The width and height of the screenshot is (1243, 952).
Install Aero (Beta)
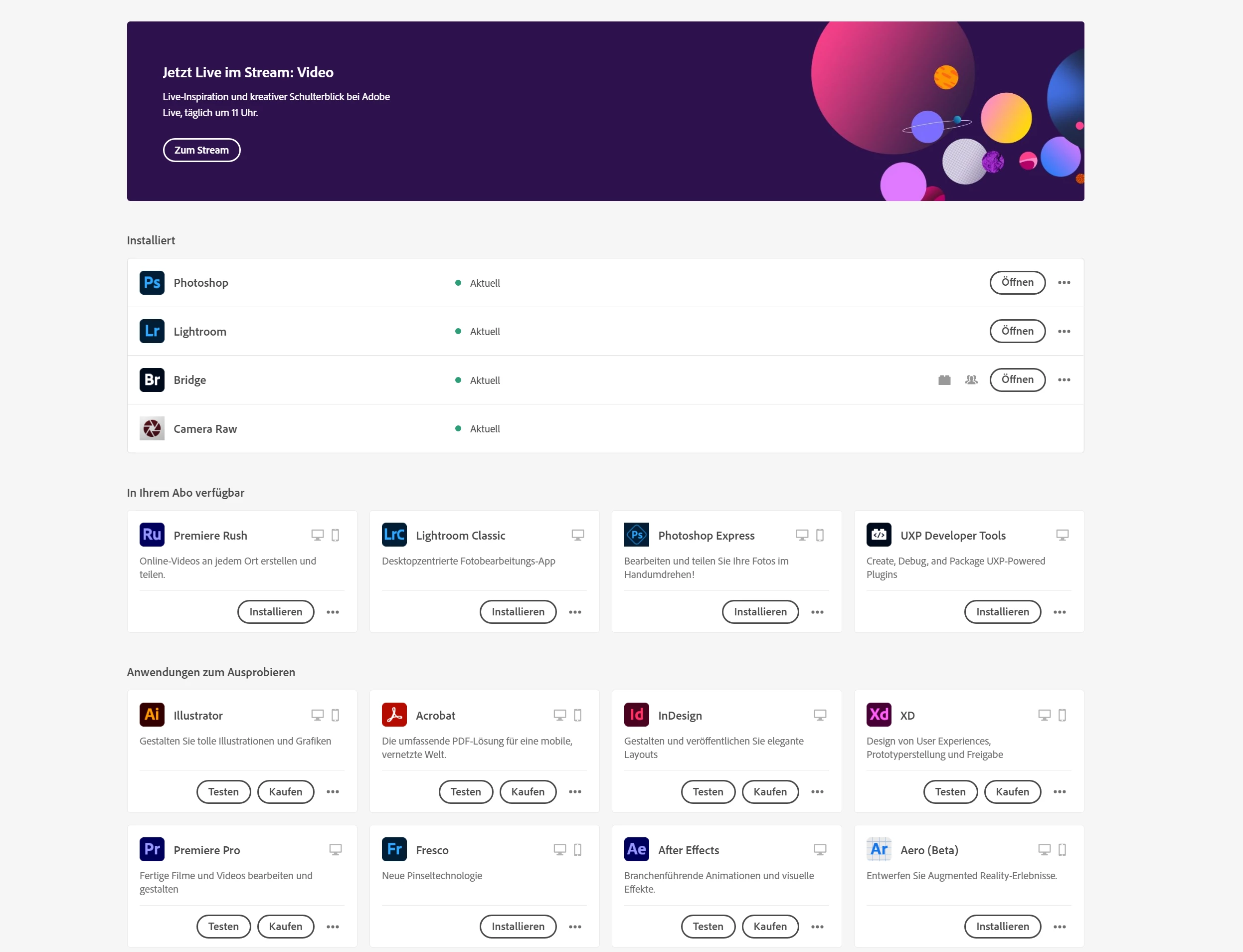1002,927
